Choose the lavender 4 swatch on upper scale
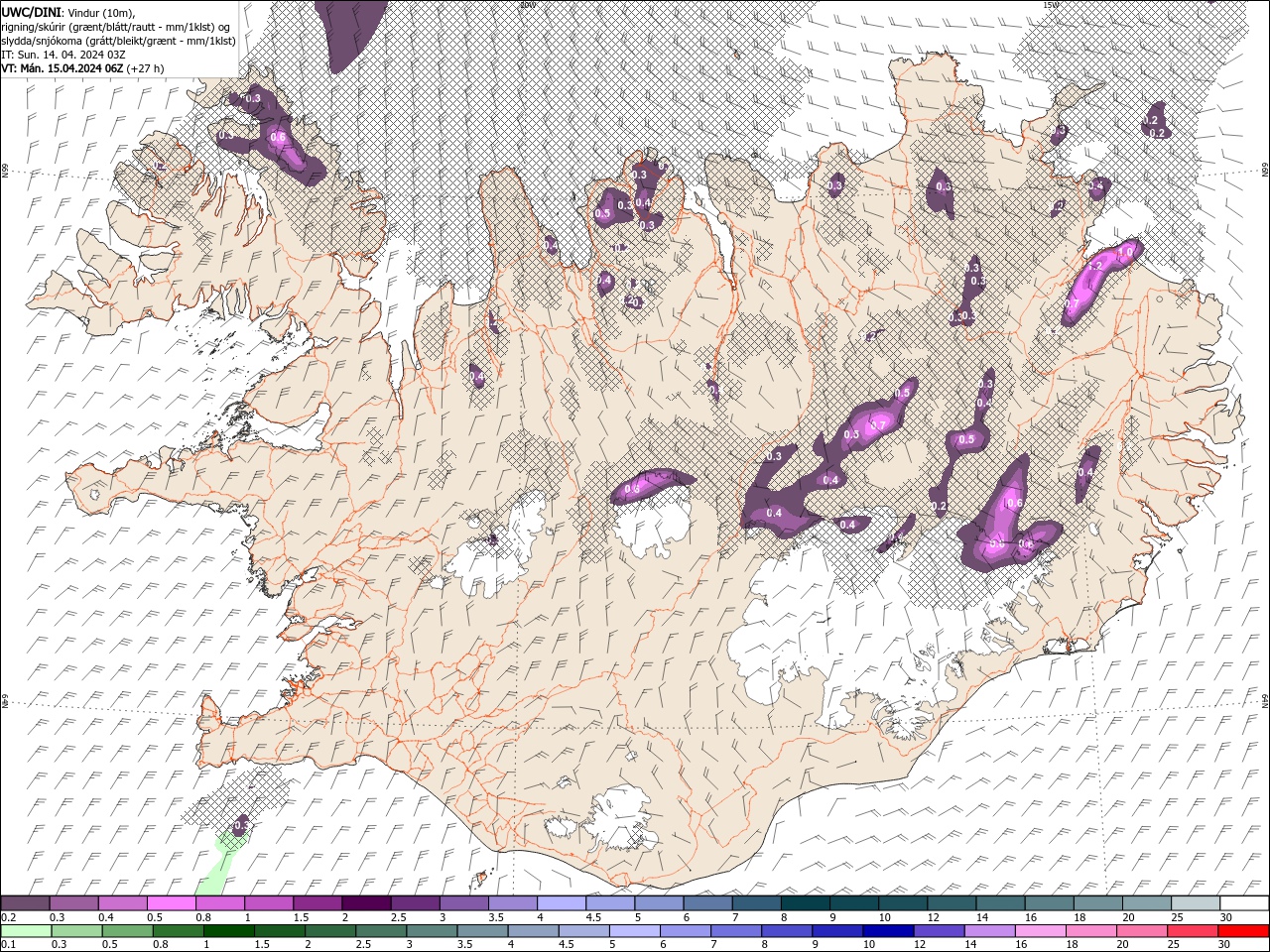1270x952 pixels. 561,903
